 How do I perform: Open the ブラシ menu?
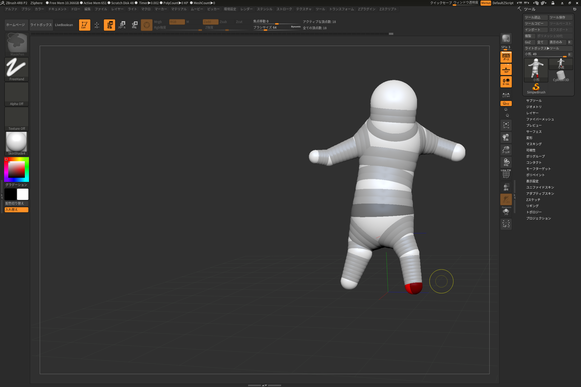tap(26, 9)
